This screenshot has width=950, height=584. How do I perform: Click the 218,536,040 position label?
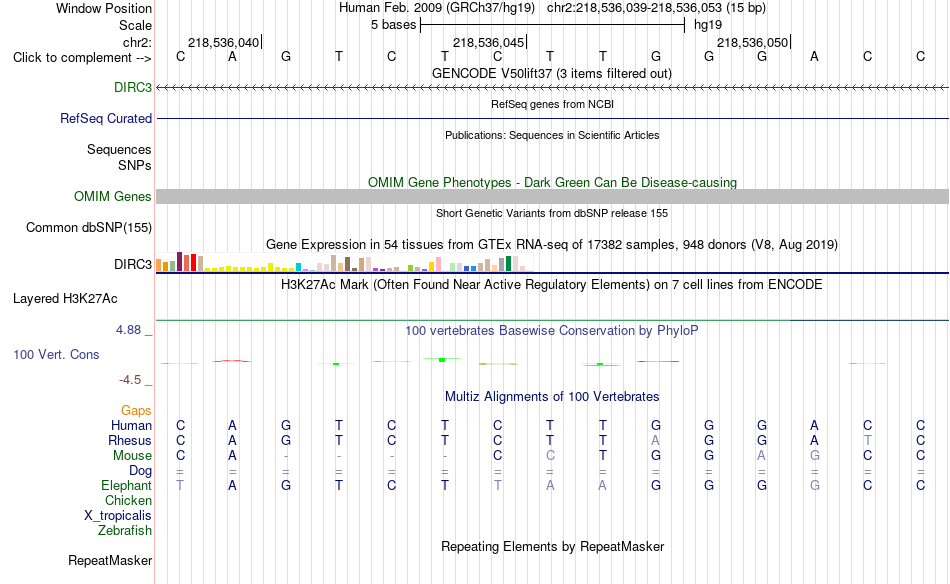(224, 42)
